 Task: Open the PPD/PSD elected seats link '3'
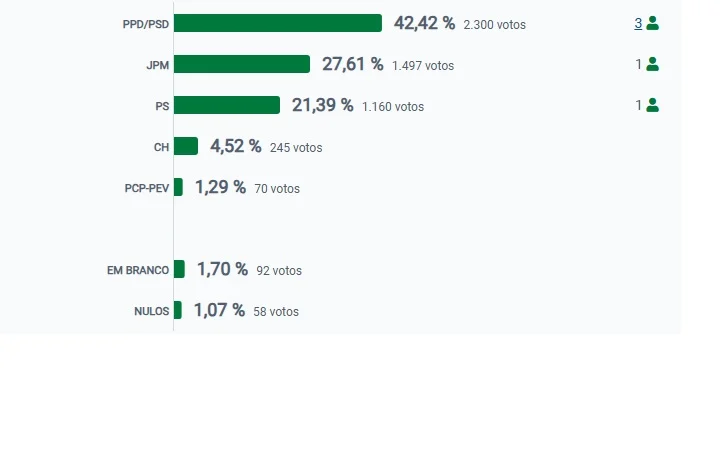638,24
